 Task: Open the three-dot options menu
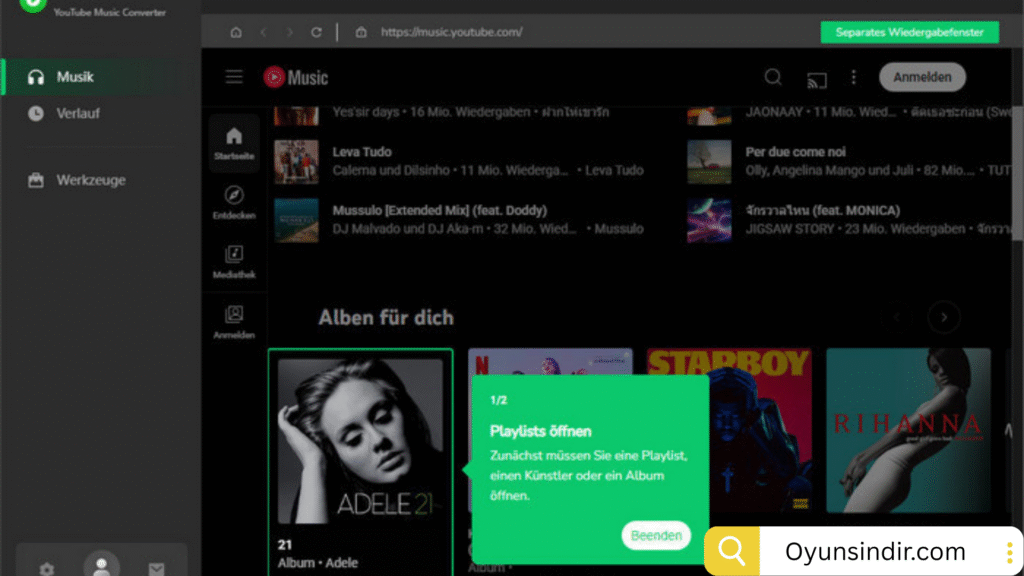point(853,77)
